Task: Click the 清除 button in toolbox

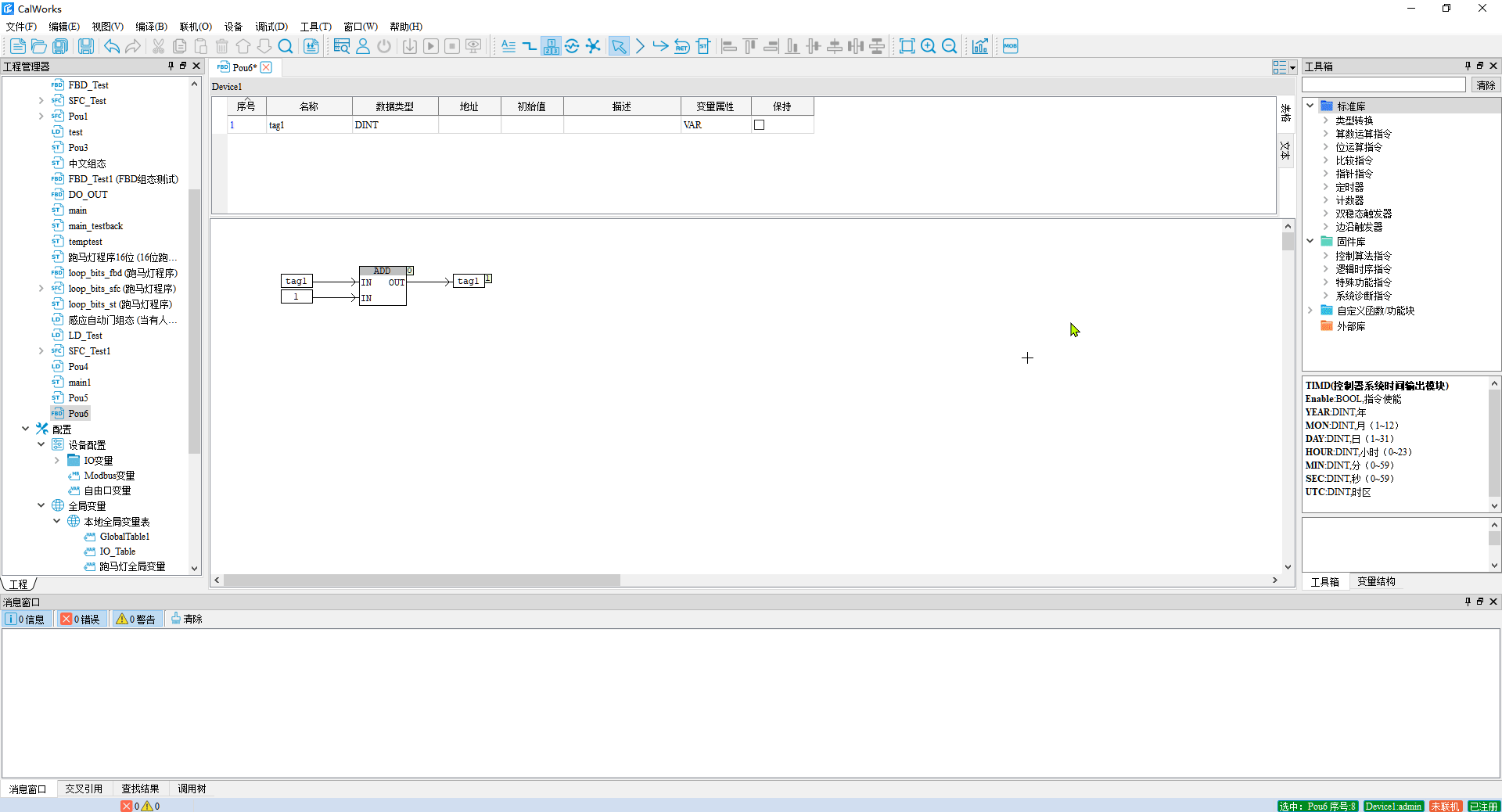Action: 1486,85
